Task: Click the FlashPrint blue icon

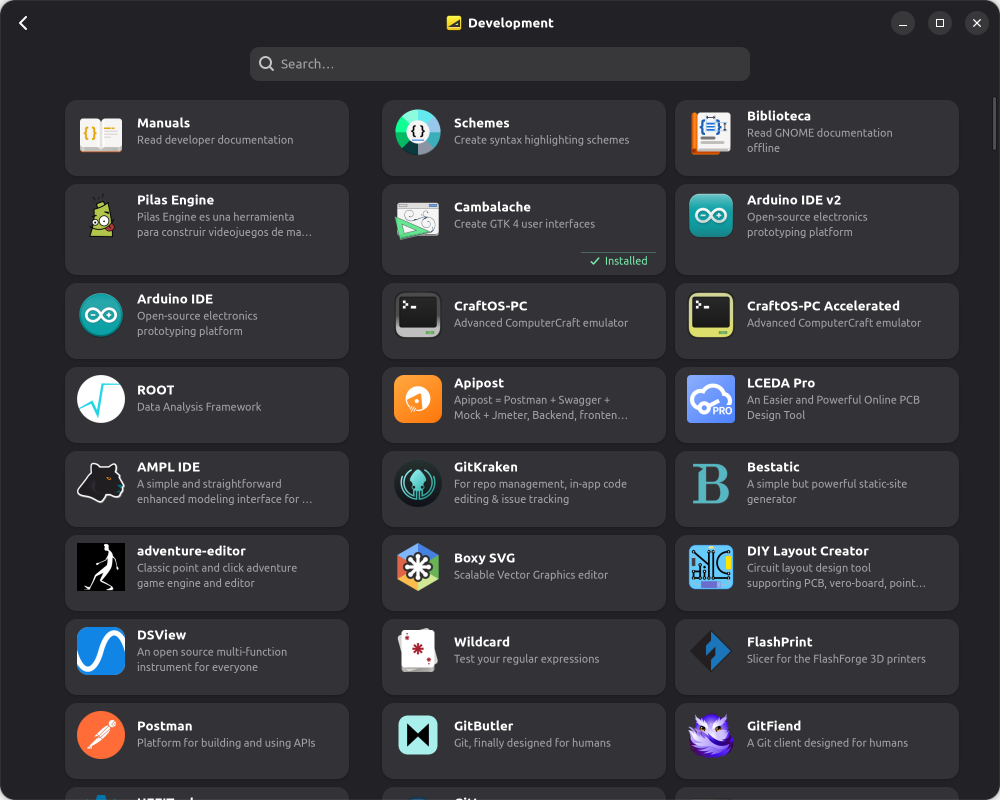Action: click(710, 651)
